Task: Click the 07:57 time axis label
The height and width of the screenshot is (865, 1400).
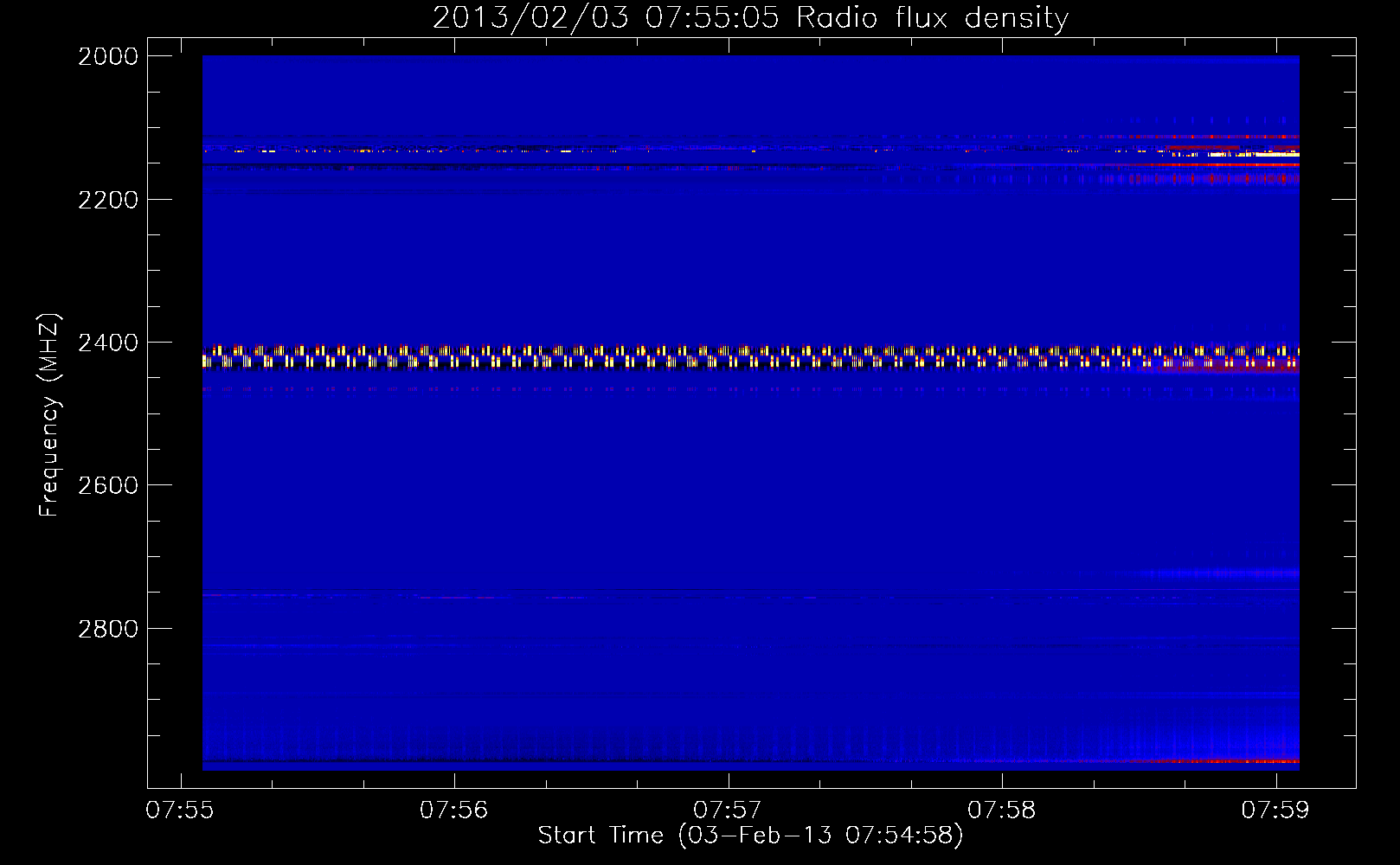Action: click(729, 810)
